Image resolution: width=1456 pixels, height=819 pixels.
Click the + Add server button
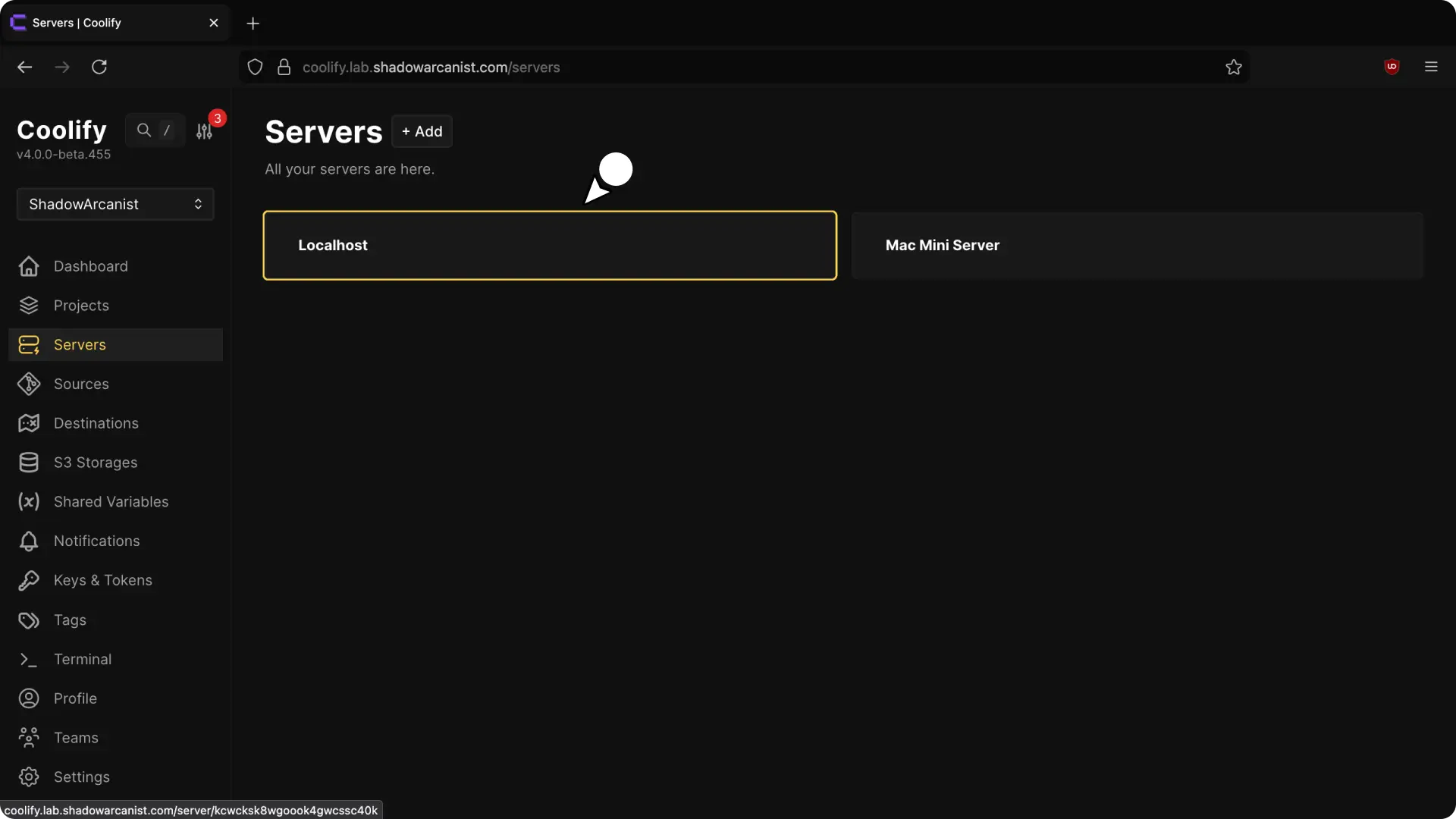click(x=422, y=130)
